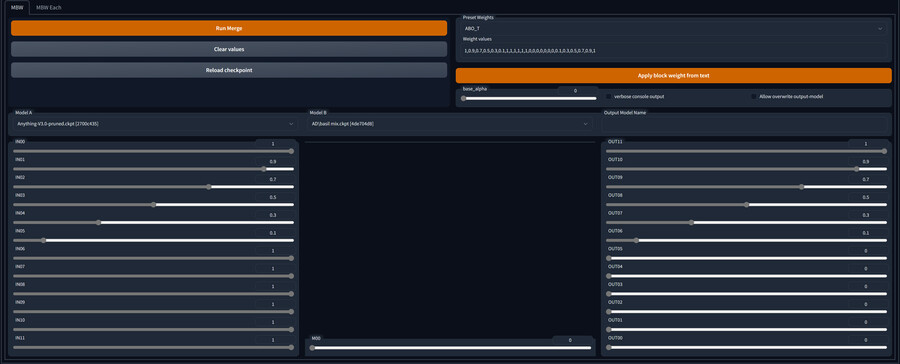Adjust the IN07 slider
900x364 pixels.
[154, 276]
